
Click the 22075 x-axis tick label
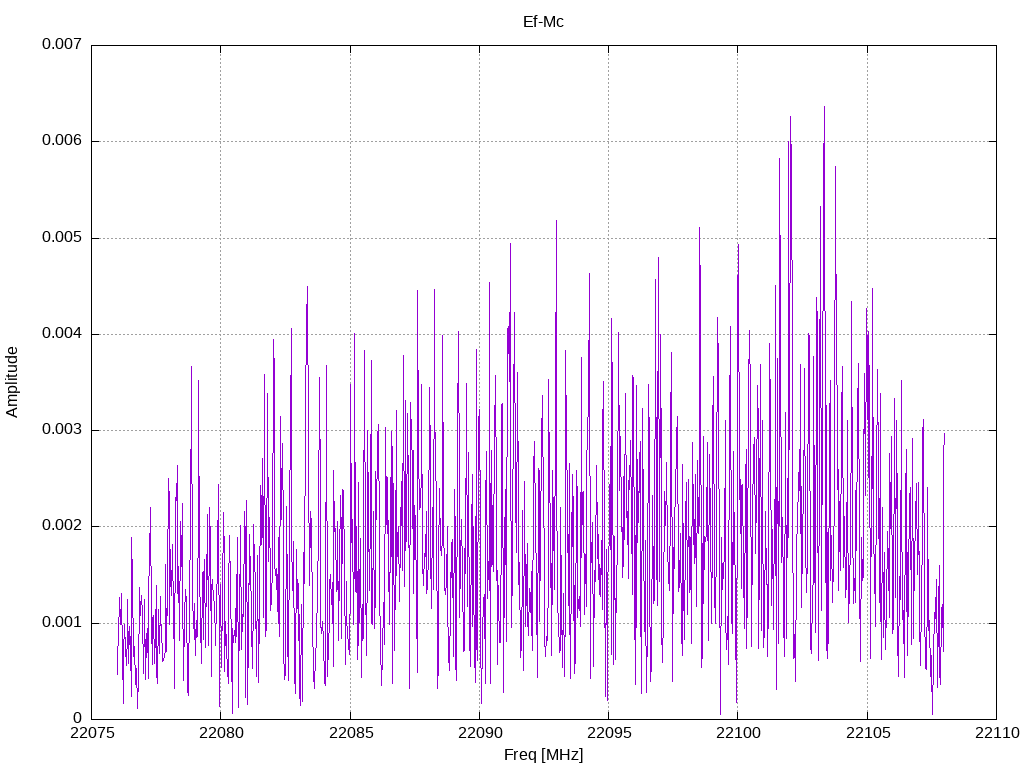(x=91, y=733)
